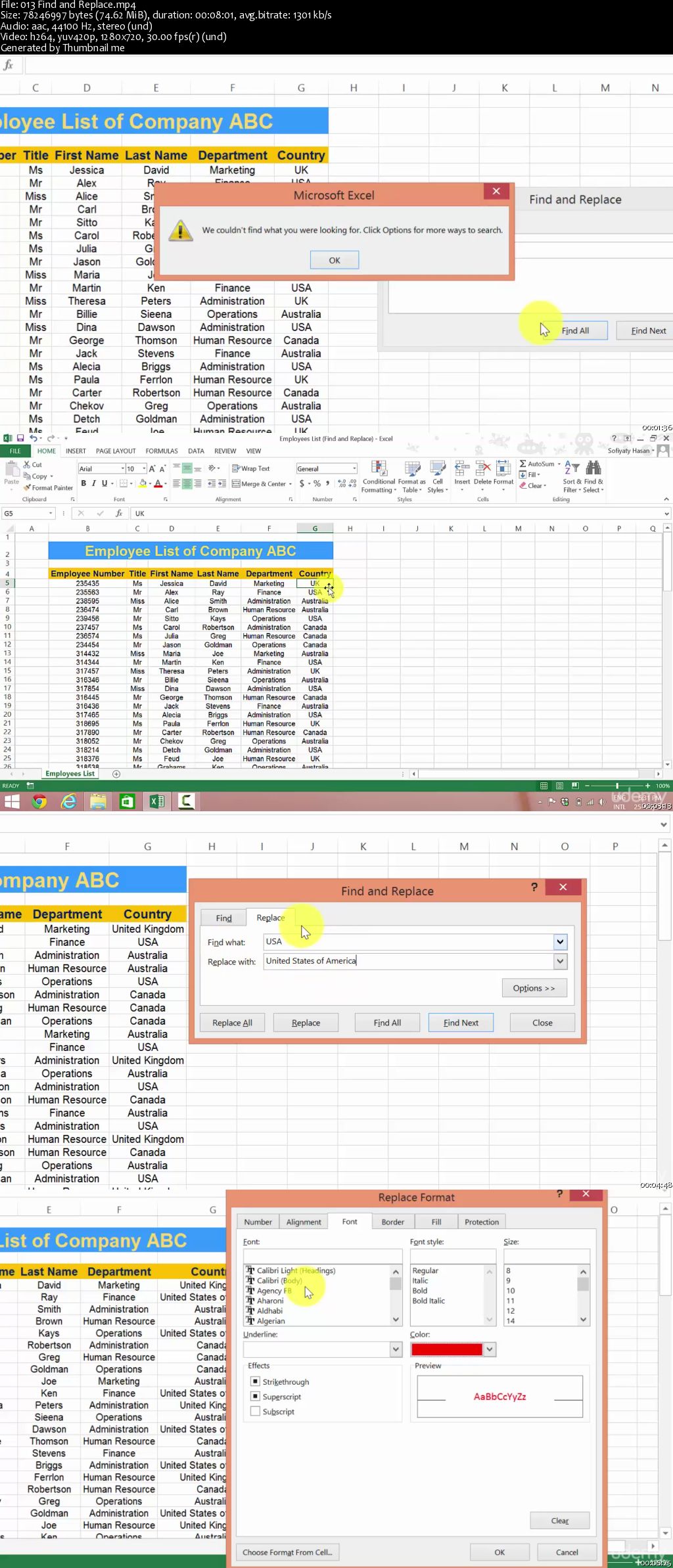Apply italic formatting with I icon

[x=93, y=483]
